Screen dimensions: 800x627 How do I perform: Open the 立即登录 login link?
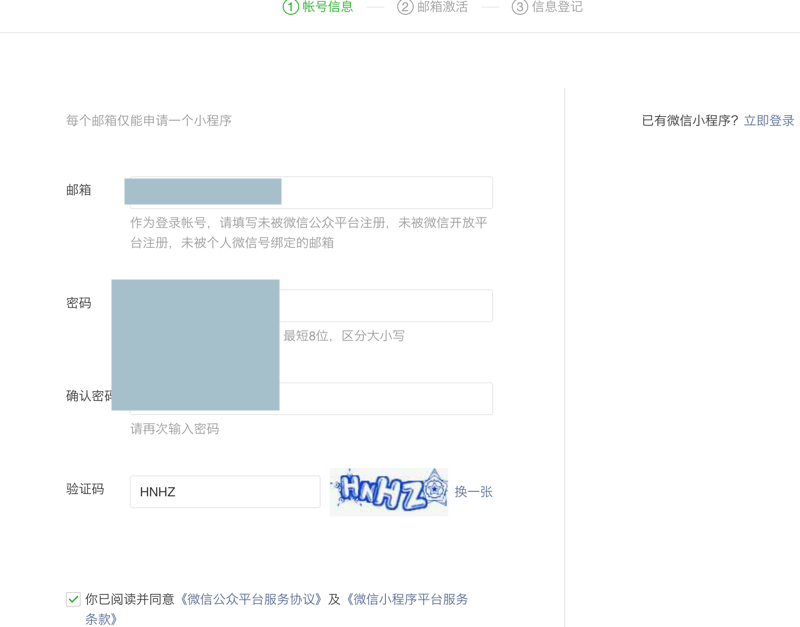(x=769, y=121)
